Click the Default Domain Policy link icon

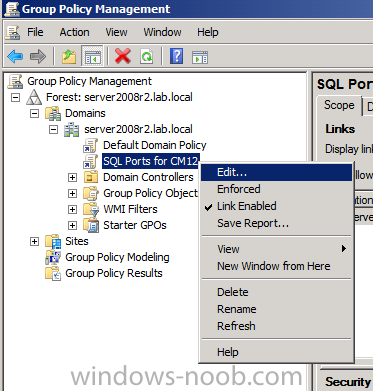coord(90,145)
